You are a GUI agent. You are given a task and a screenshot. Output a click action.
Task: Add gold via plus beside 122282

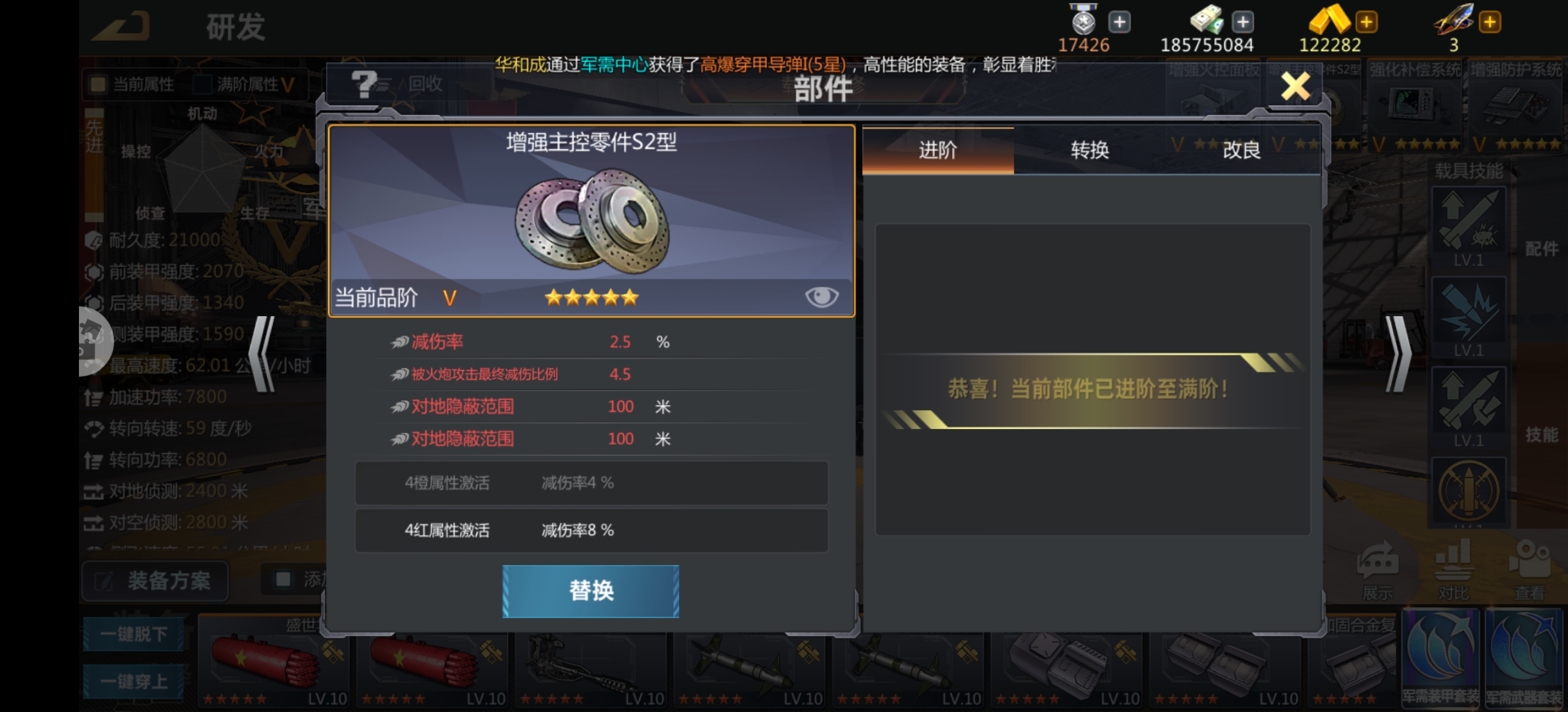click(x=1366, y=22)
